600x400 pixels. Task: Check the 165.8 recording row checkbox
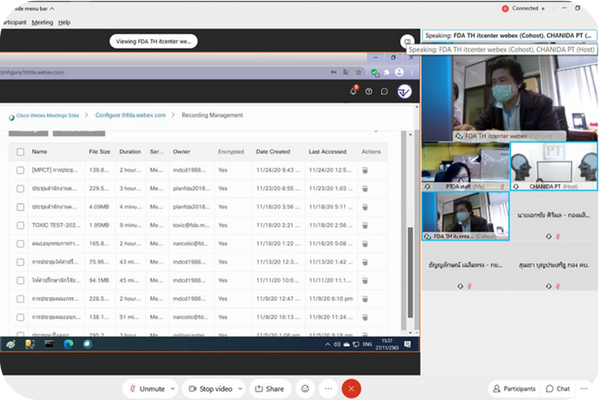coord(21,244)
